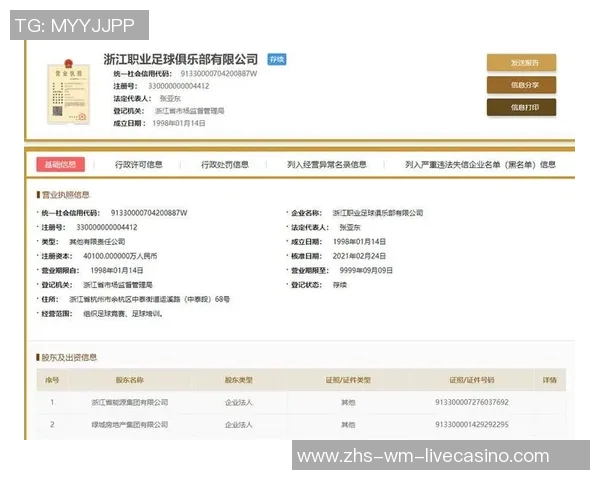Open the business license thumbnail image
This screenshot has width=600, height=480.
[x=68, y=92]
